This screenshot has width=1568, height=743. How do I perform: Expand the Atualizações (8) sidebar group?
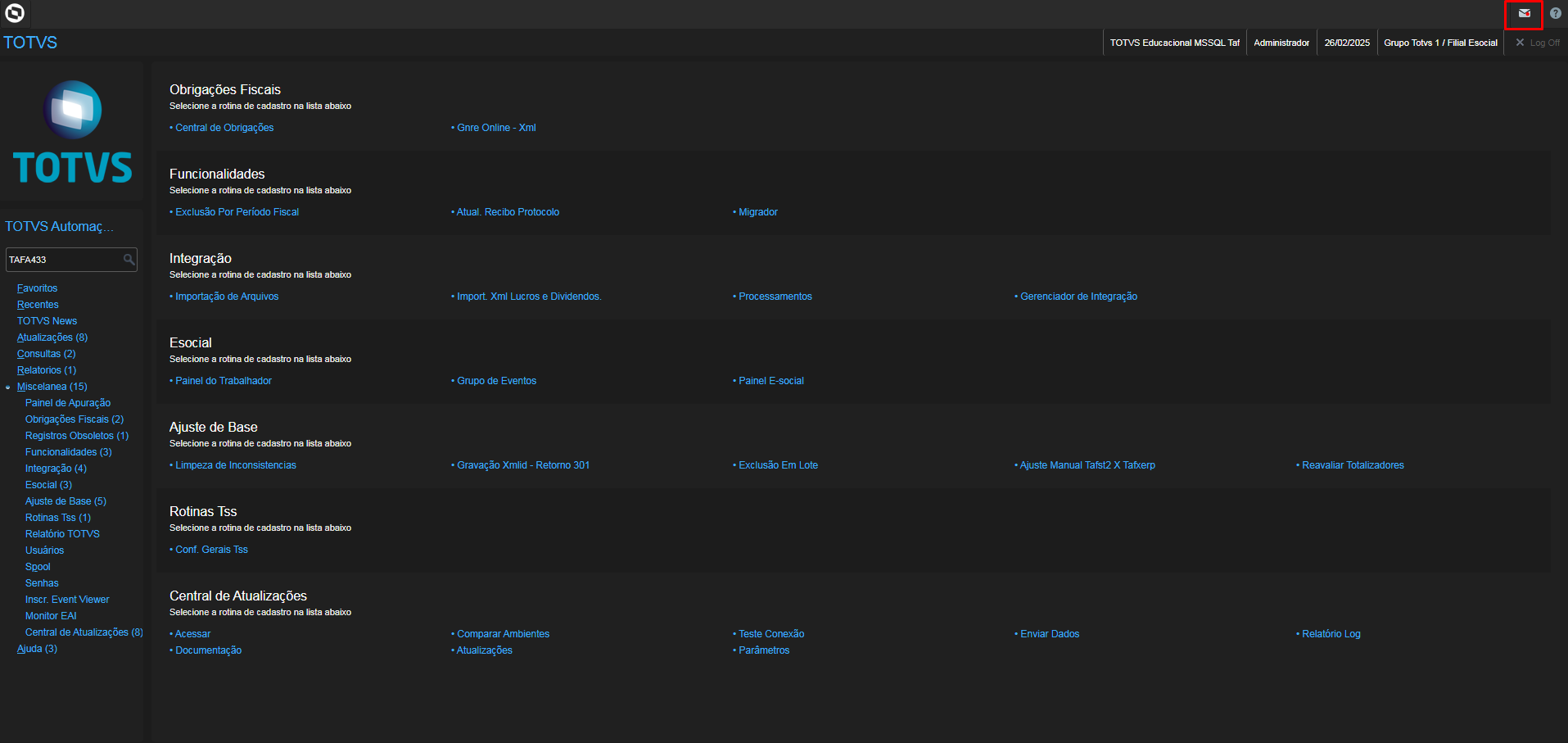click(52, 338)
